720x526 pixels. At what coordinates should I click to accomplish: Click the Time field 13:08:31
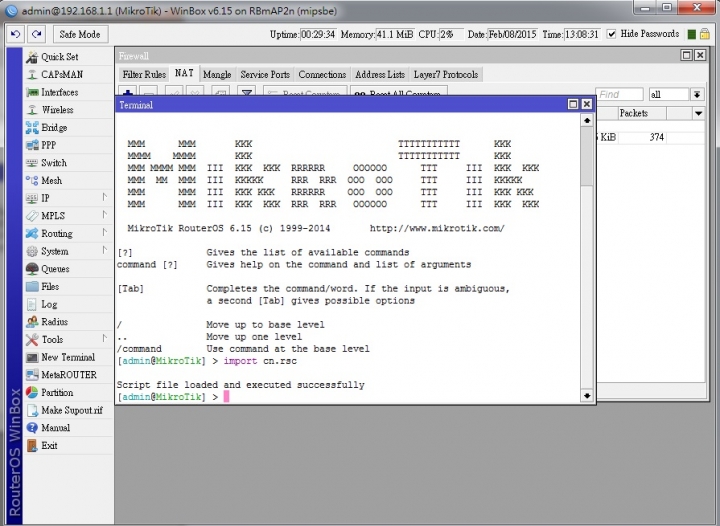point(582,34)
